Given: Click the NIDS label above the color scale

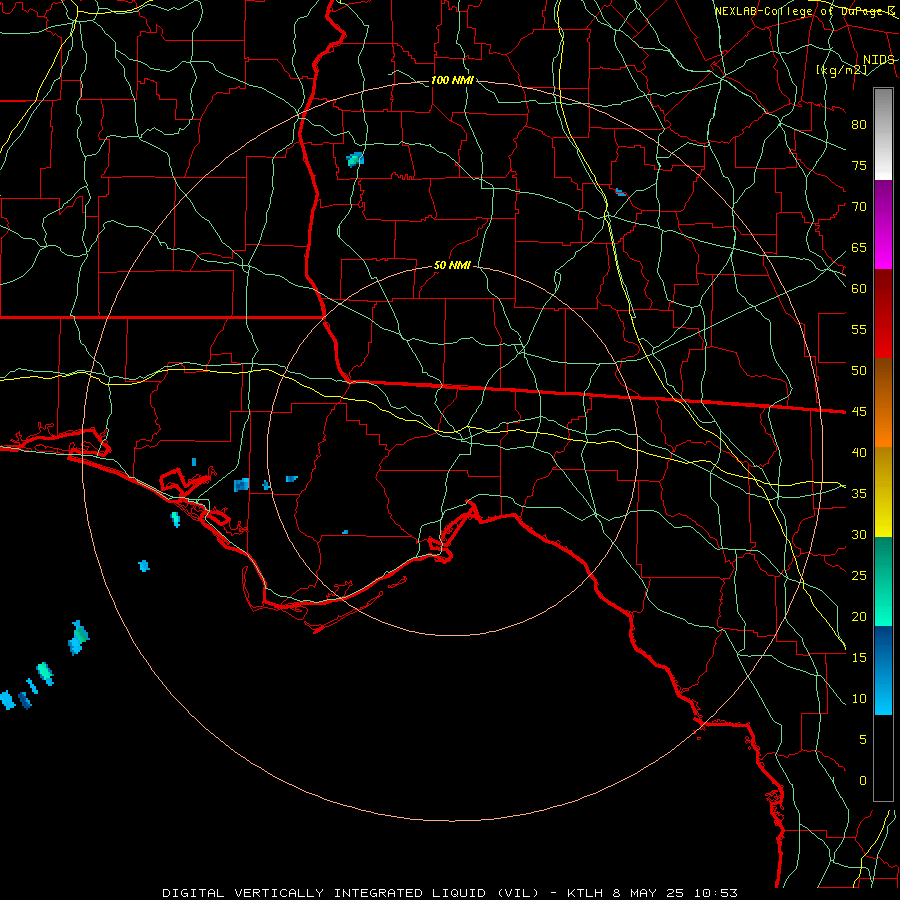Looking at the screenshot, I should point(878,60).
